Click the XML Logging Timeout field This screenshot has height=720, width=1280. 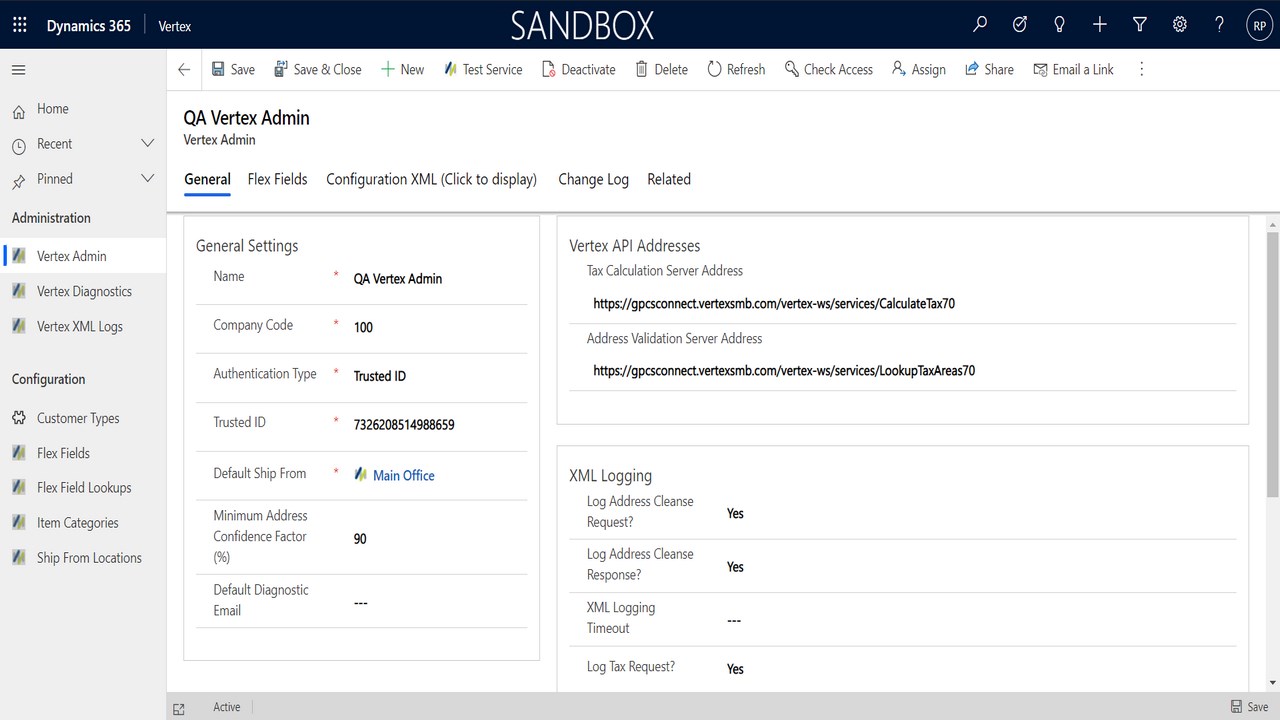(980, 621)
